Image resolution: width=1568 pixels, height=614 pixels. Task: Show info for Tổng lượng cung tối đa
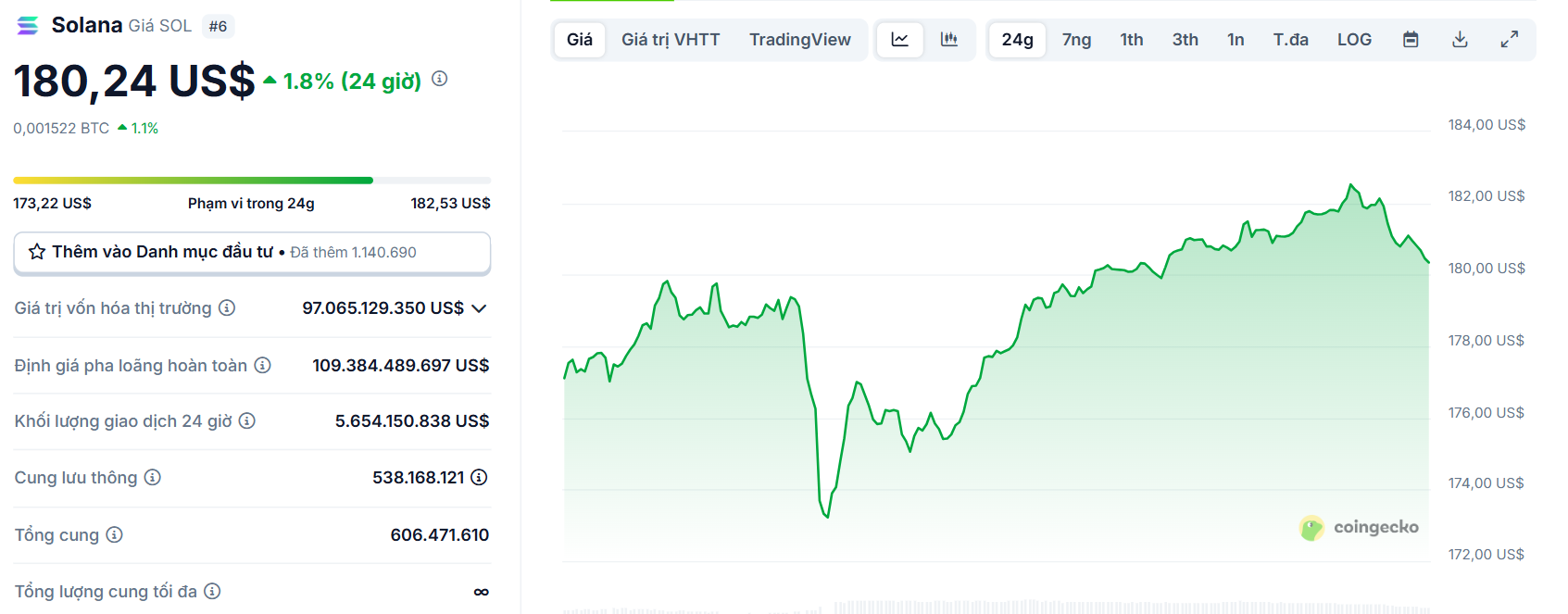[x=212, y=591]
